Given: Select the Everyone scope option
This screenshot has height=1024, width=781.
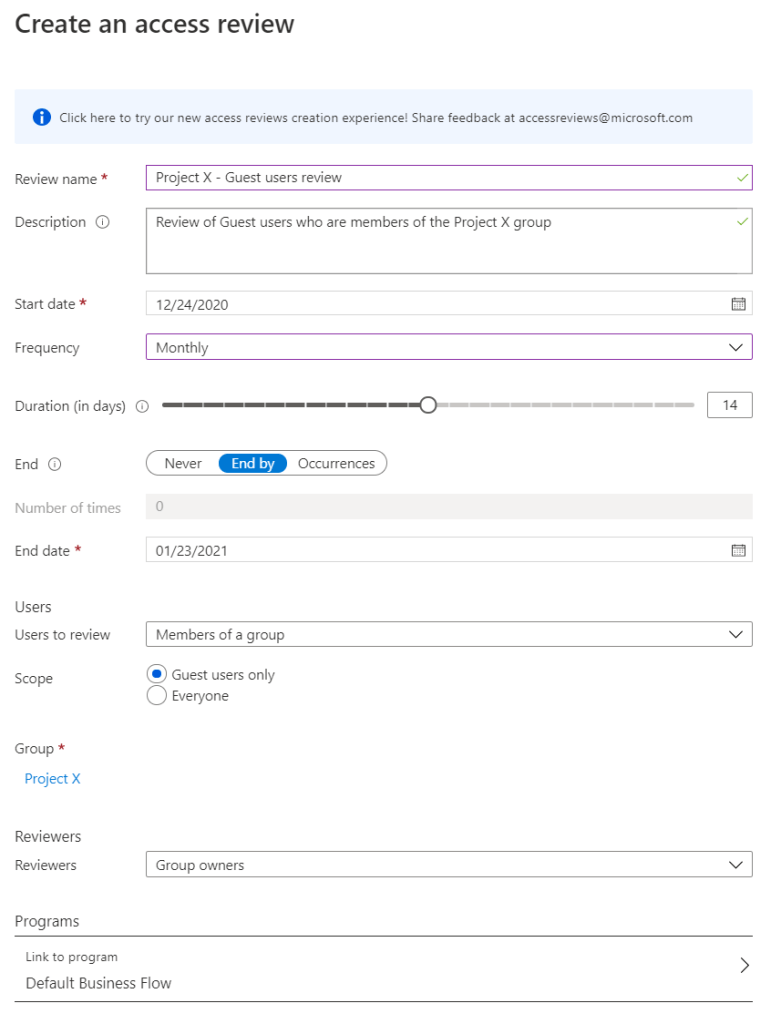Looking at the screenshot, I should [x=157, y=696].
